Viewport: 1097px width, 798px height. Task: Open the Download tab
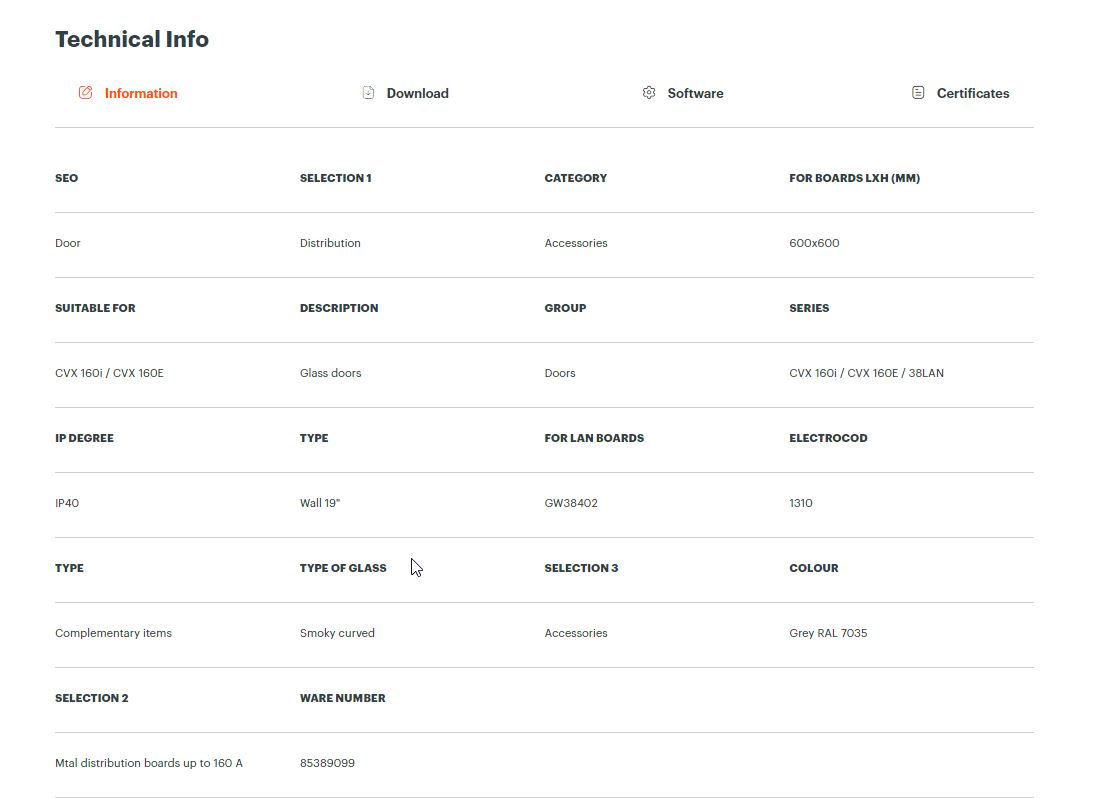(x=405, y=93)
